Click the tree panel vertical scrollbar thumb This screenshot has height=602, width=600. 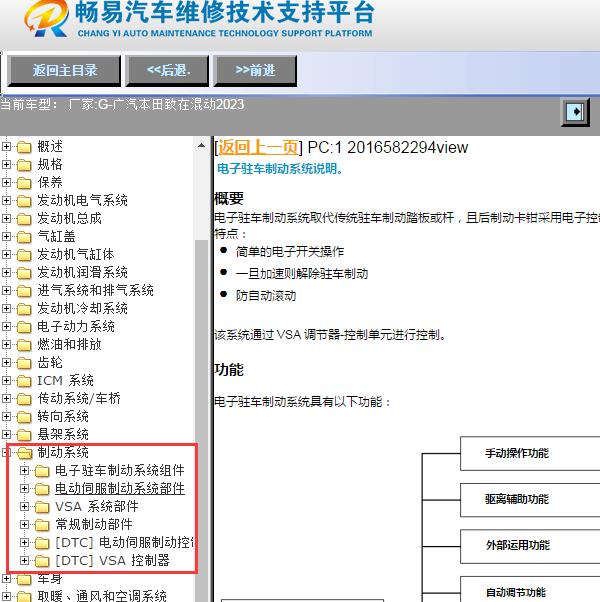tap(201, 420)
